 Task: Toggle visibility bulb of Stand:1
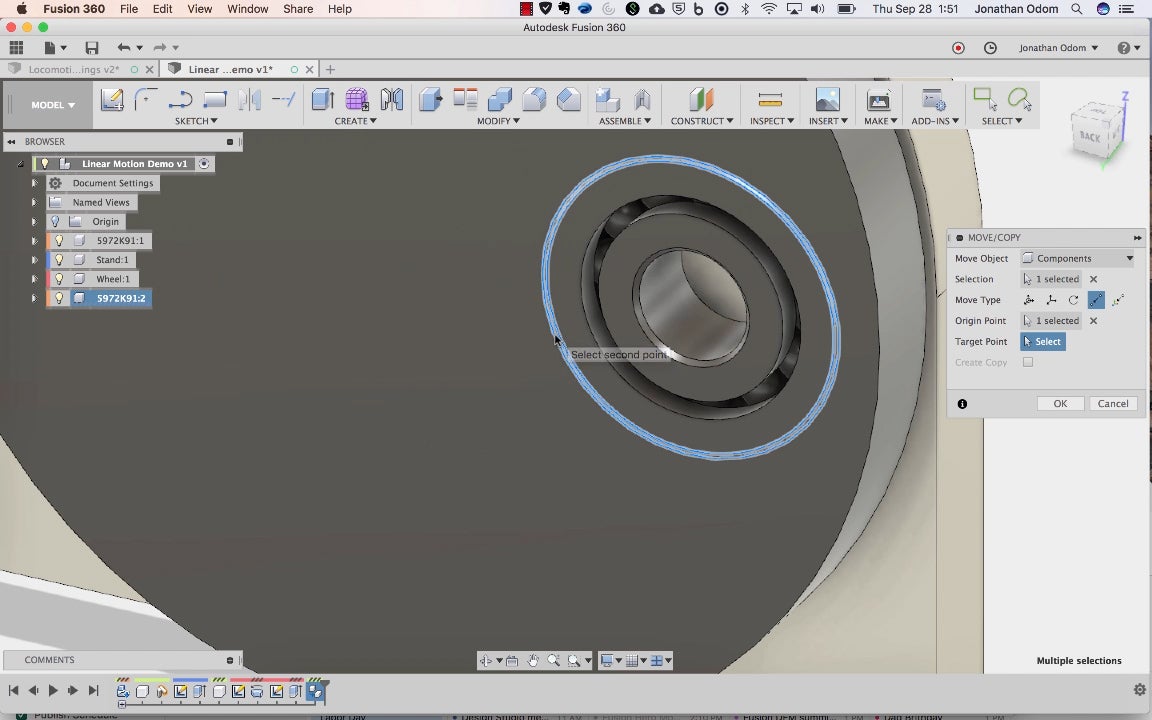(60, 260)
